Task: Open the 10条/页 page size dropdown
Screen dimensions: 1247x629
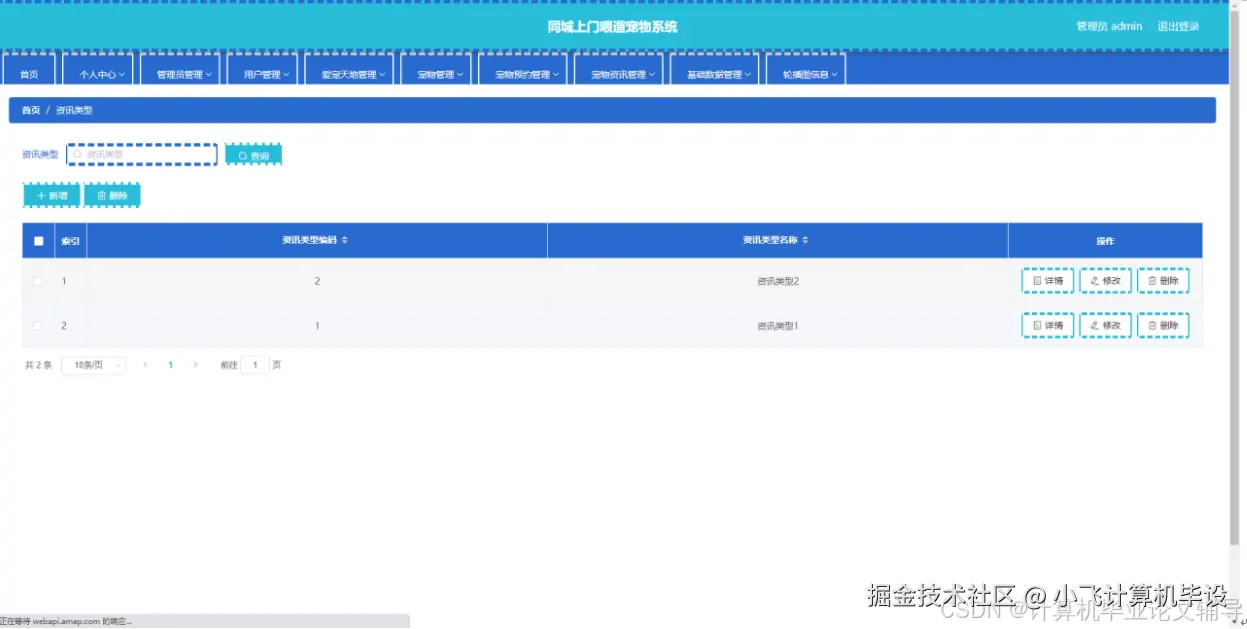Action: (94, 365)
